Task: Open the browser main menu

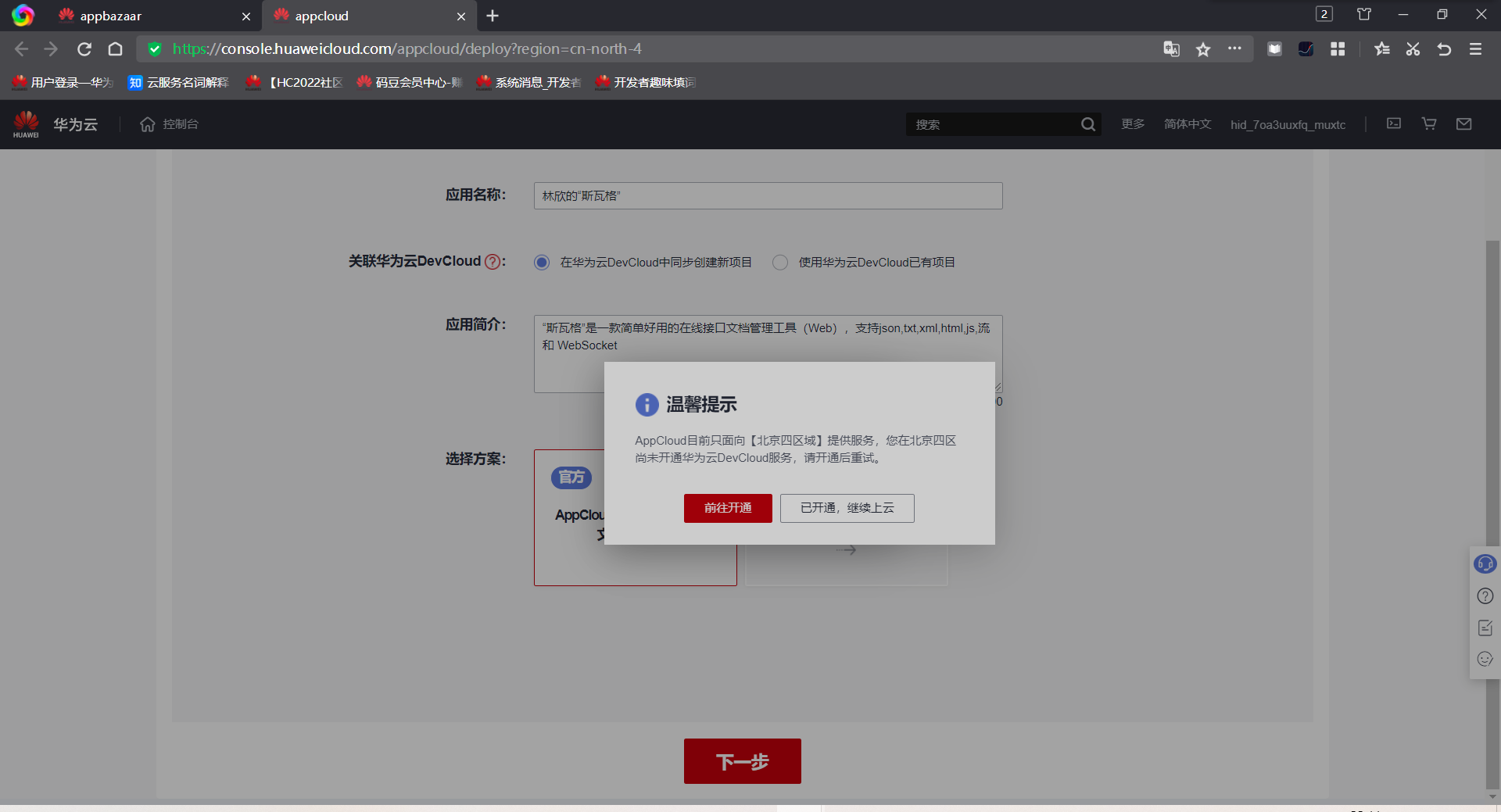Action: (1476, 49)
